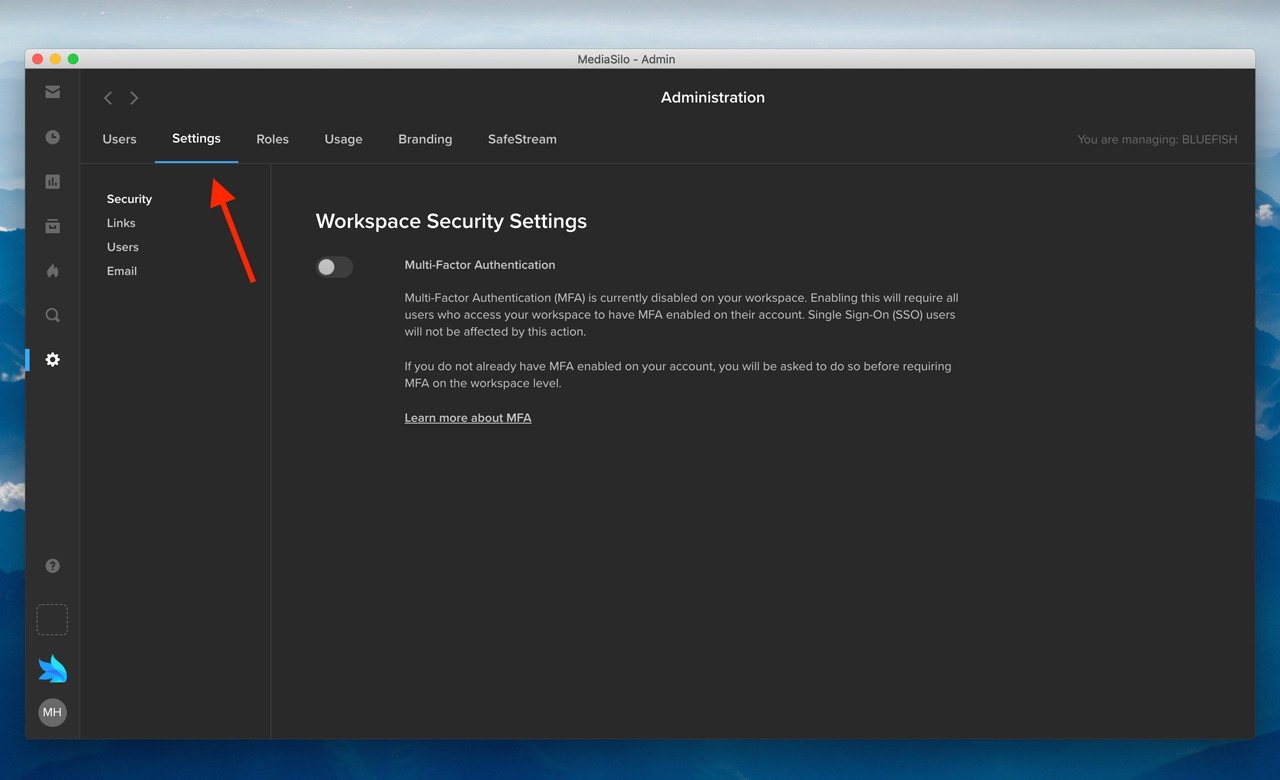This screenshot has height=780, width=1280.
Task: Select Links in the settings menu
Action: click(120, 222)
